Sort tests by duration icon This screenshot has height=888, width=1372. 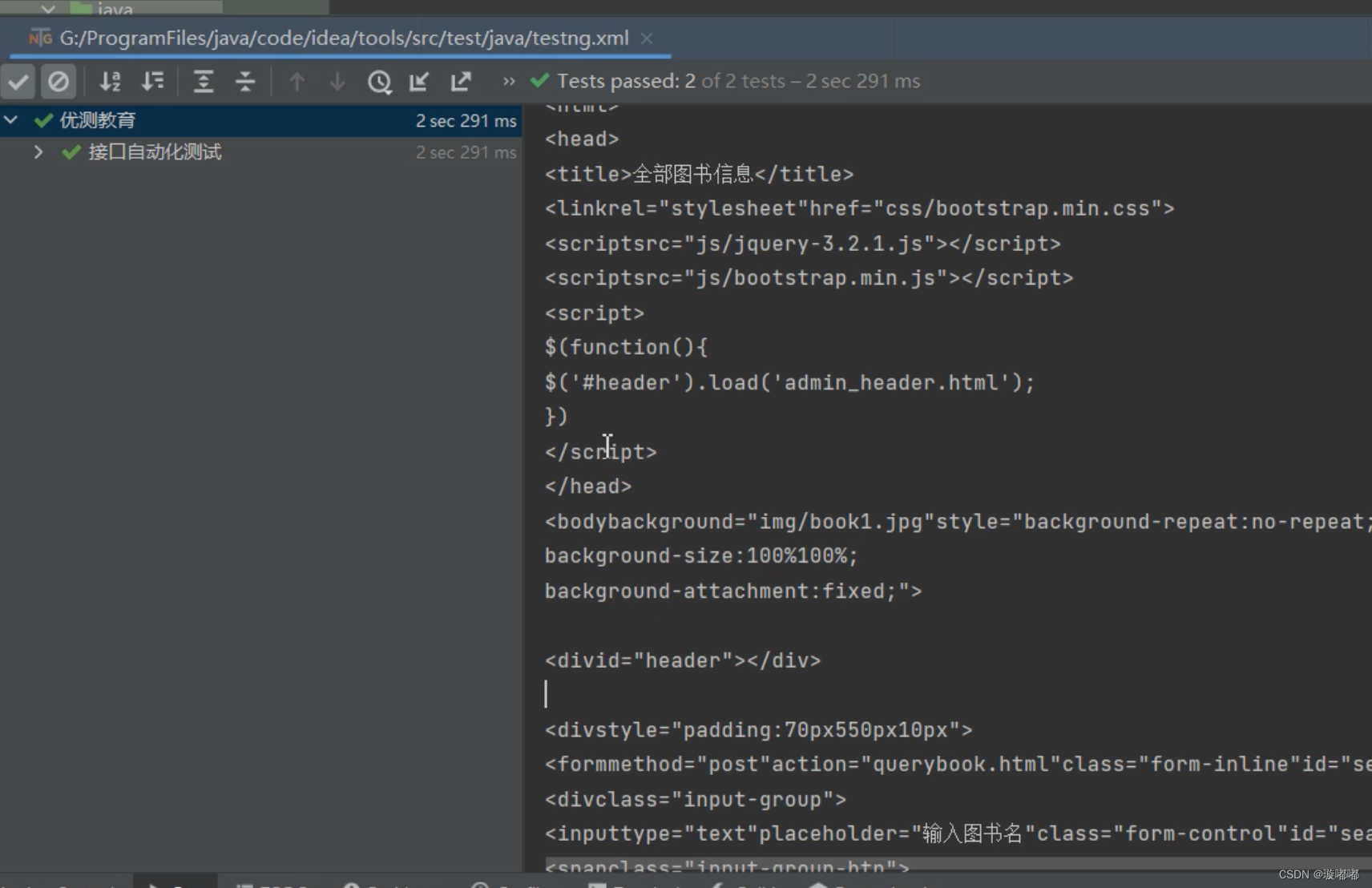click(152, 81)
